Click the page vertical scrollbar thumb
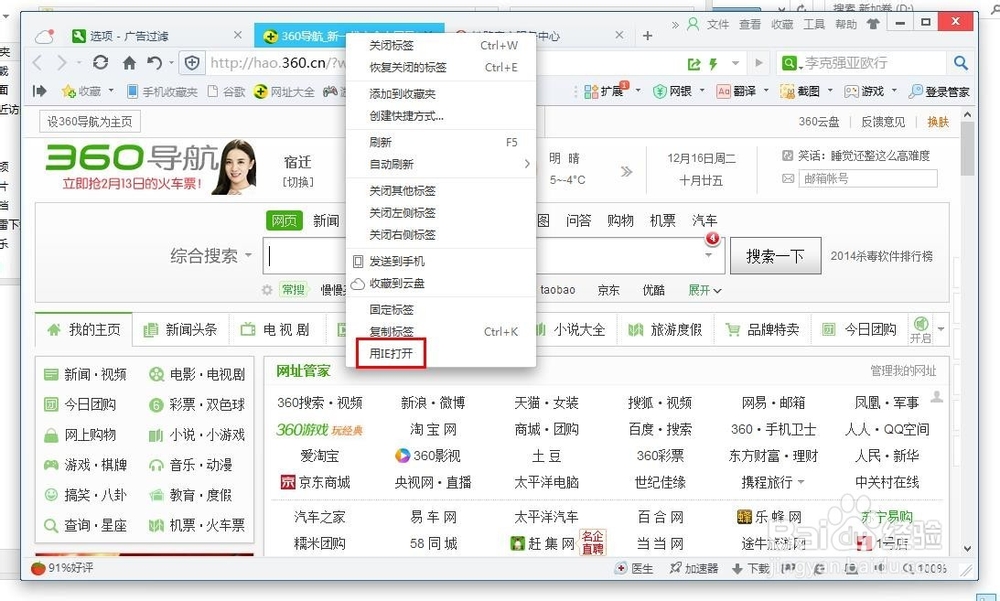This screenshot has width=1000, height=601. (x=967, y=148)
